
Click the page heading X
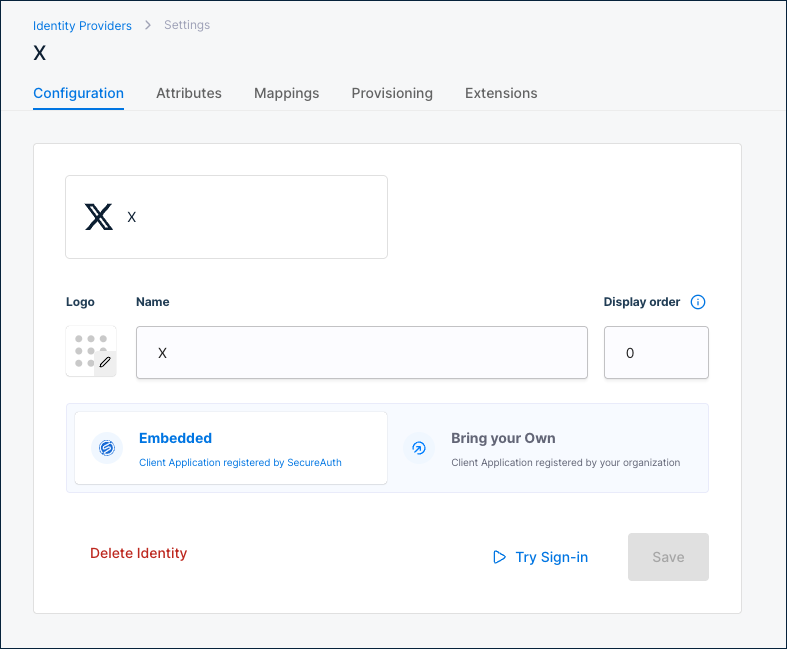pos(40,53)
